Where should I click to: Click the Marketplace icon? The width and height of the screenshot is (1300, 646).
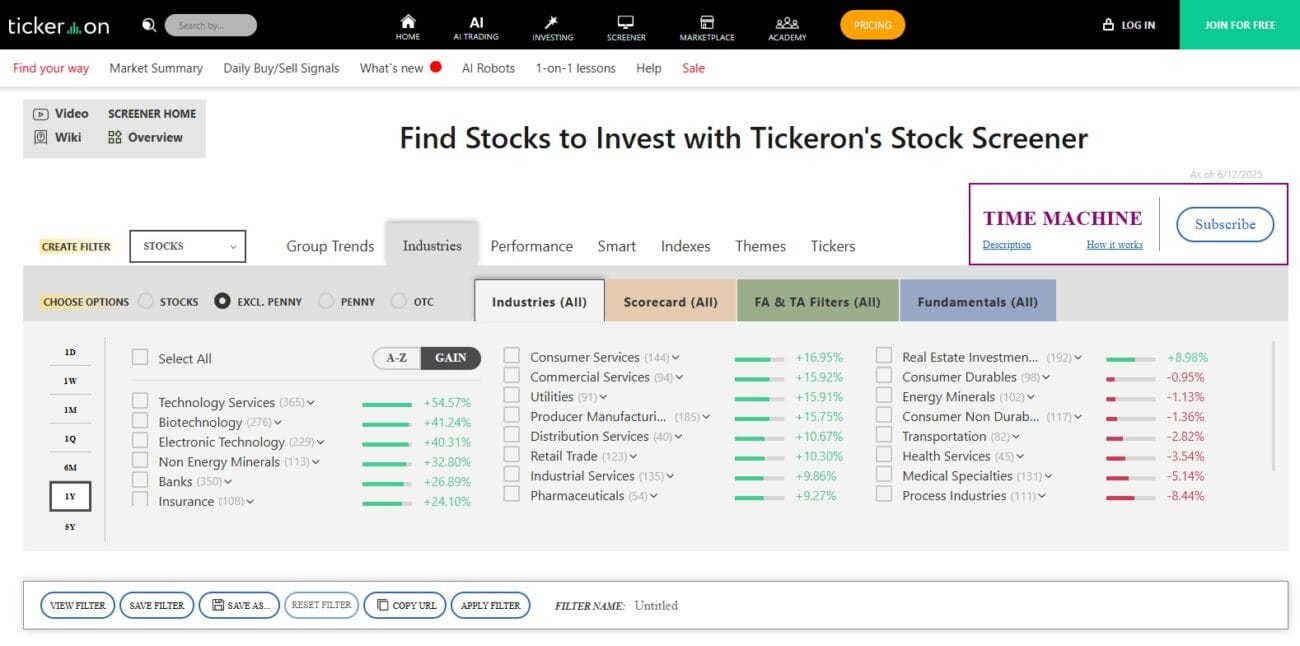(707, 20)
